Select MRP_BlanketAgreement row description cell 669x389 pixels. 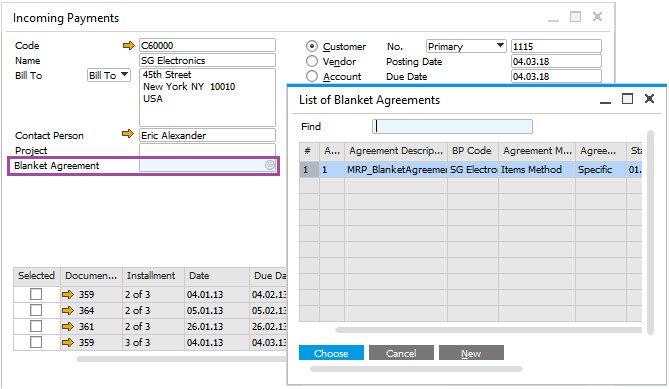point(396,170)
